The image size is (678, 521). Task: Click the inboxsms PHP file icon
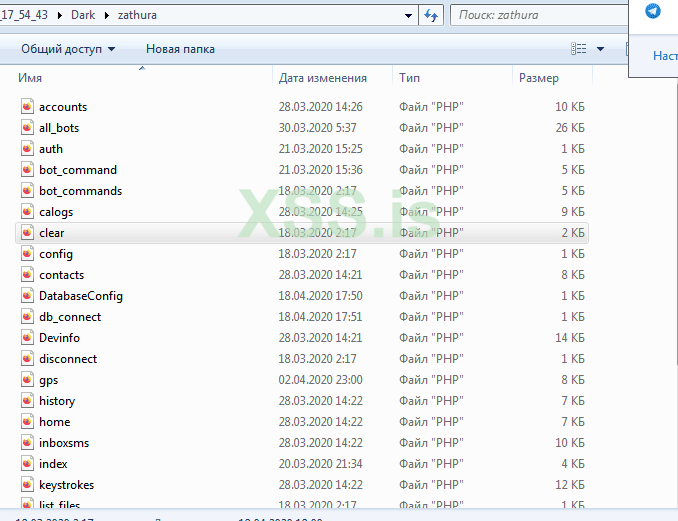[x=27, y=442]
